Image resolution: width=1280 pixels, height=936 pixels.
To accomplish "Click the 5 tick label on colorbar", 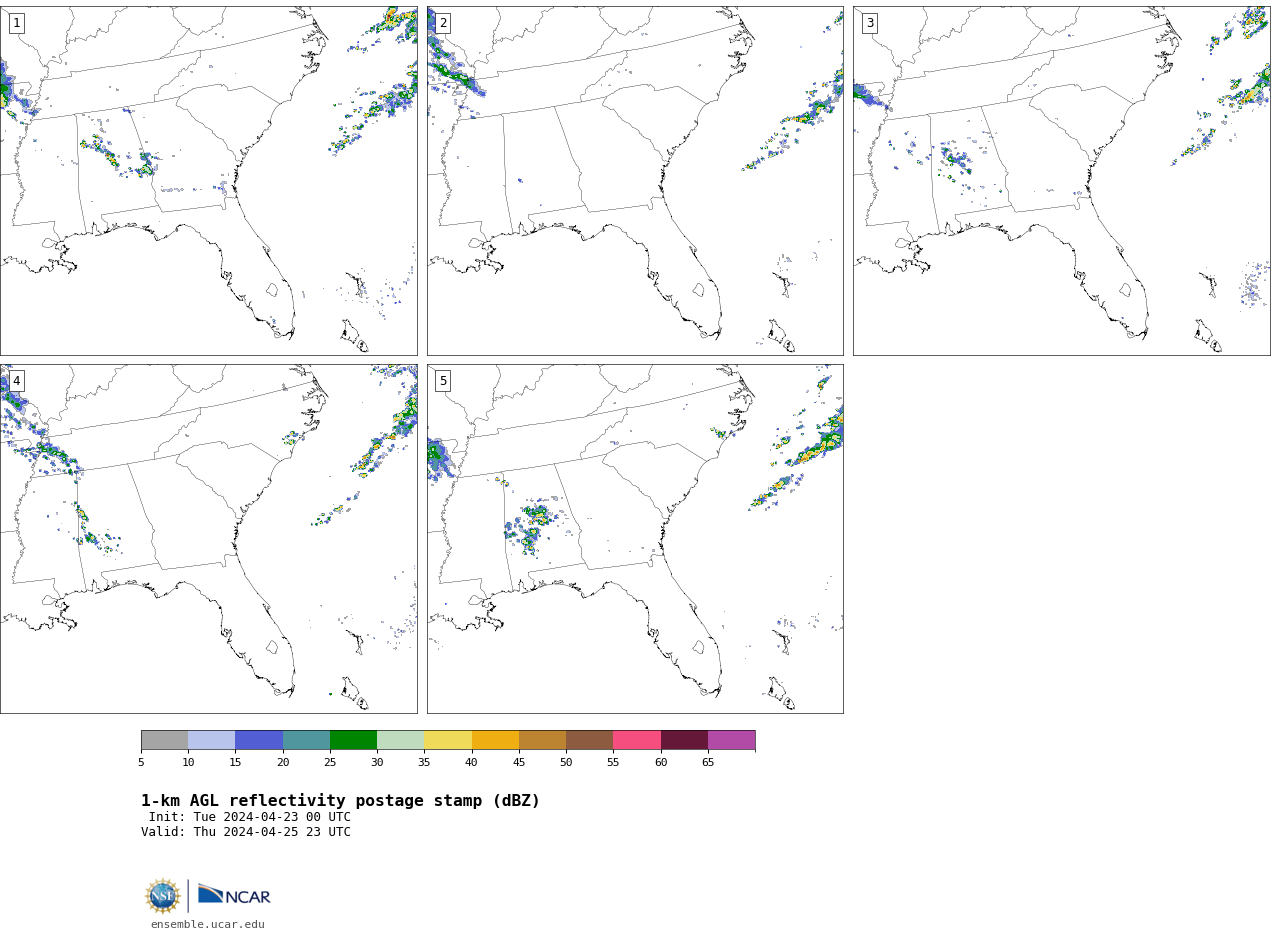I will click(x=141, y=763).
